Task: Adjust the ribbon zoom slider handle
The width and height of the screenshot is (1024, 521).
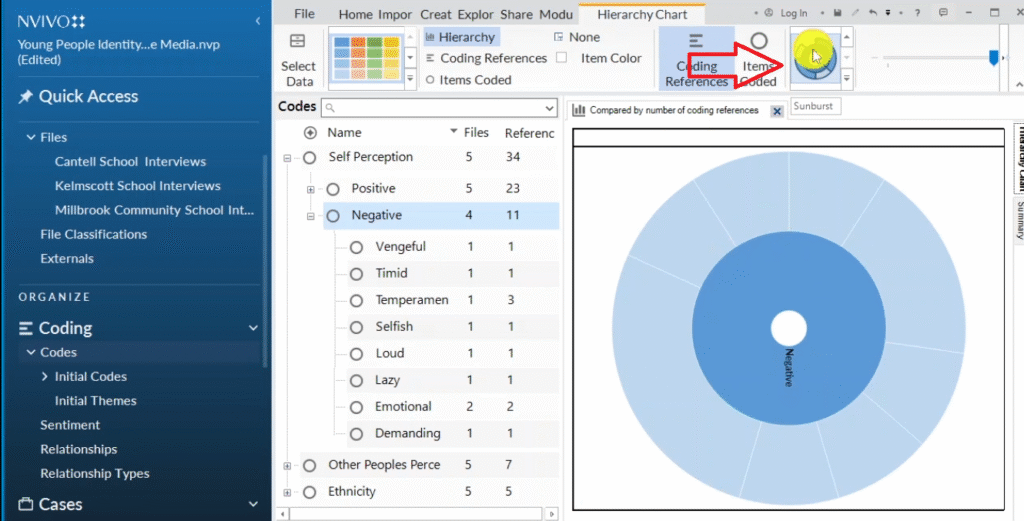Action: [x=993, y=59]
